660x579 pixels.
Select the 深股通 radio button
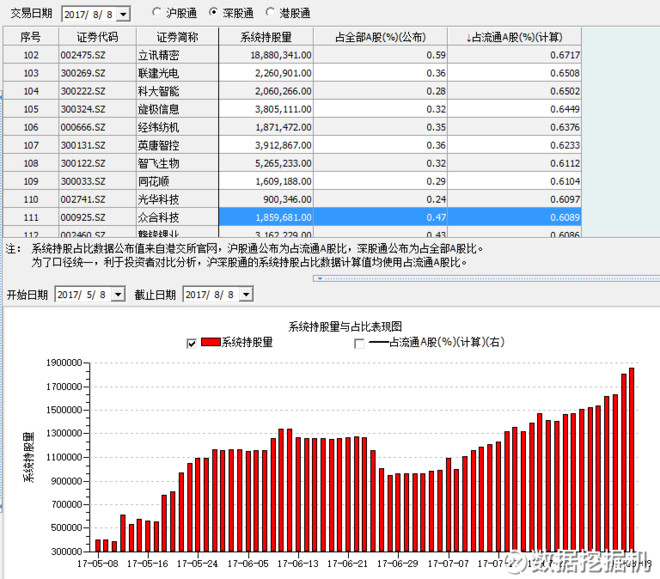(x=215, y=13)
